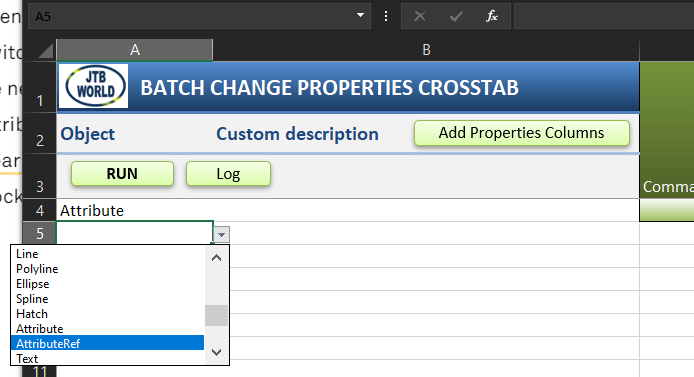The width and height of the screenshot is (694, 377).
Task: Click cell A4 containing Attribute
Action: pos(135,211)
